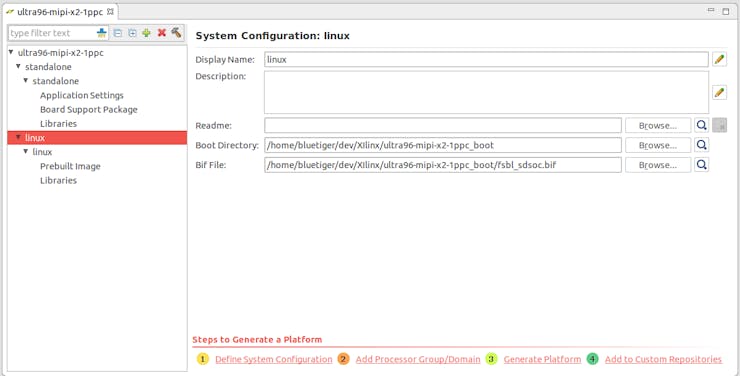Close the ultra96-mipi-x2-1ppc editor tab

coord(110,12)
